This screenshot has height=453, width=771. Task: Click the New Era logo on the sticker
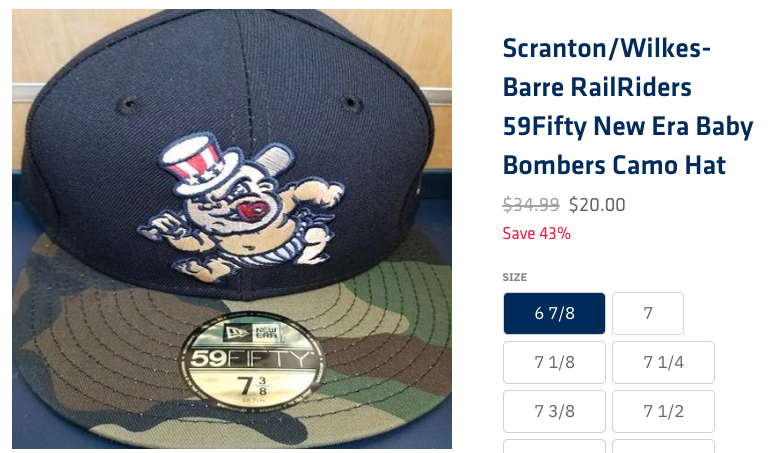pyautogui.click(x=251, y=333)
